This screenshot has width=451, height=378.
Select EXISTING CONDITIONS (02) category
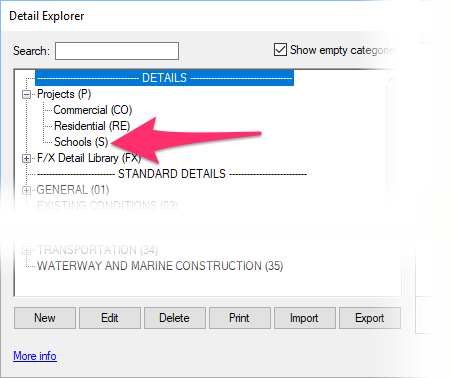pyautogui.click(x=107, y=206)
